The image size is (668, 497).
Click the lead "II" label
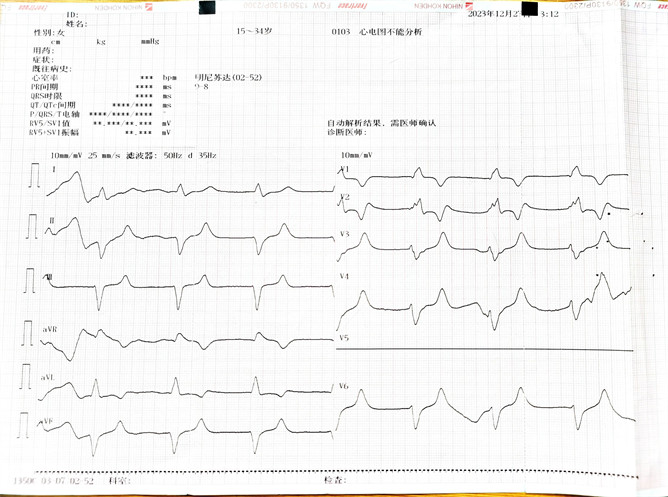[52, 220]
